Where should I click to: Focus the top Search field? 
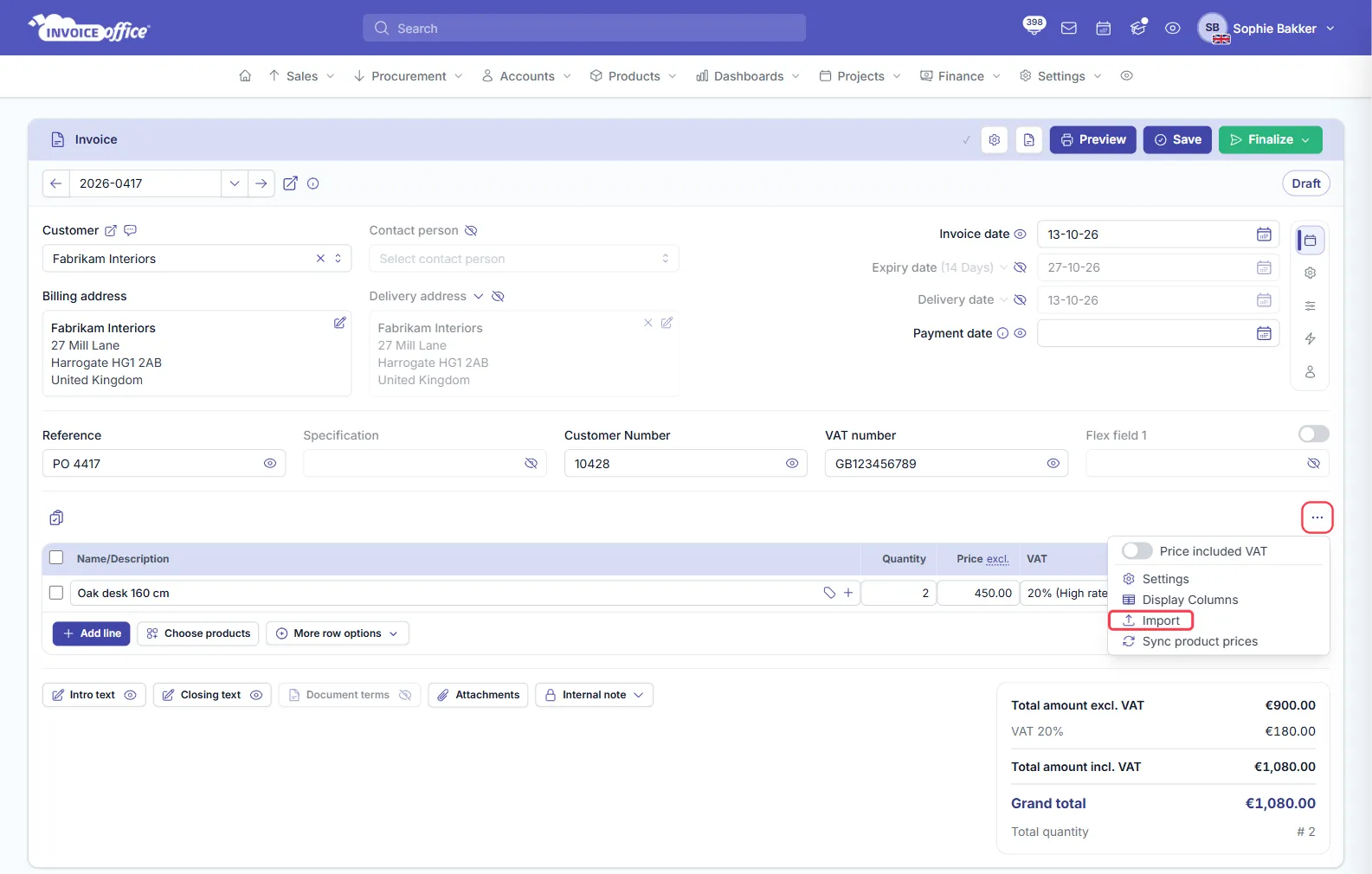584,28
